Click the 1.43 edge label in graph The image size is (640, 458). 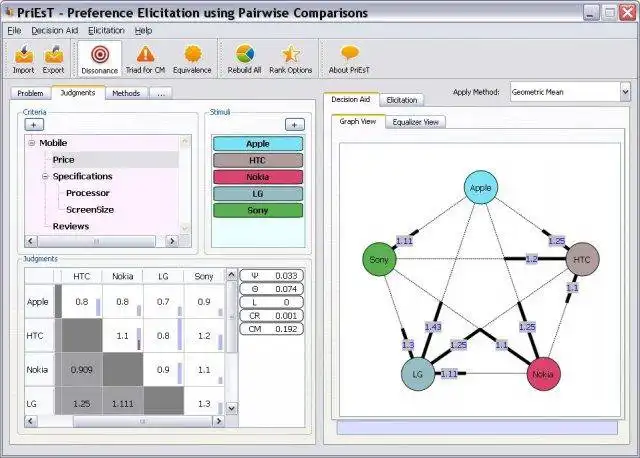click(x=433, y=327)
